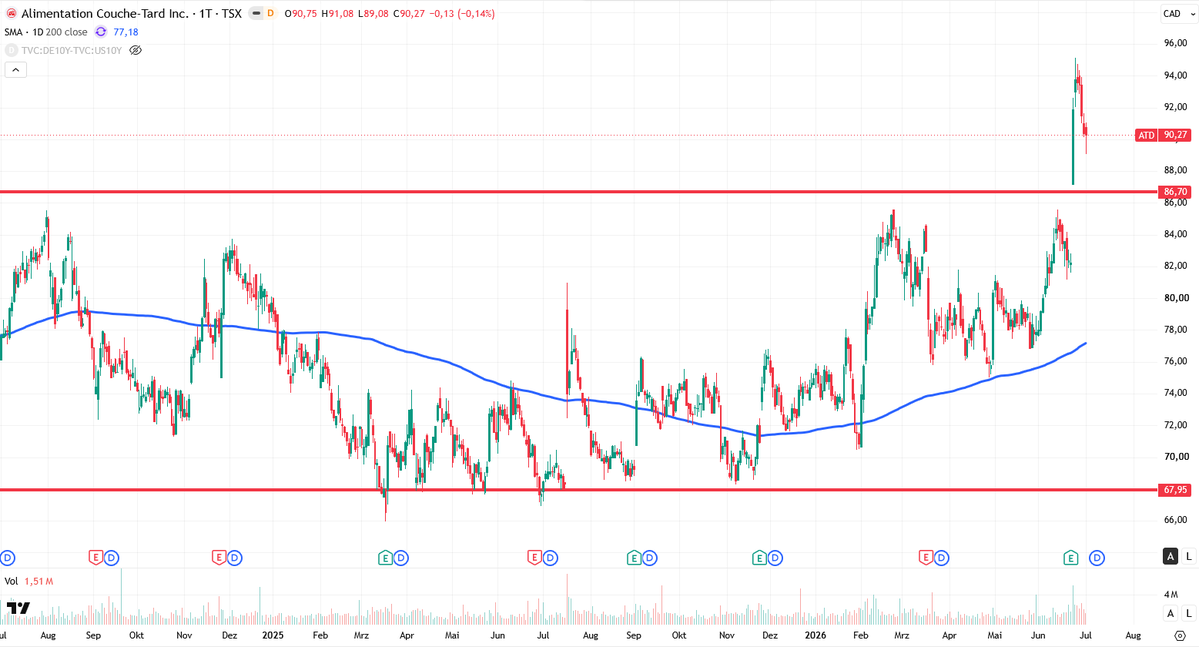1199x647 pixels.
Task: Click the 2025 year label on time axis
Action: 273,636
